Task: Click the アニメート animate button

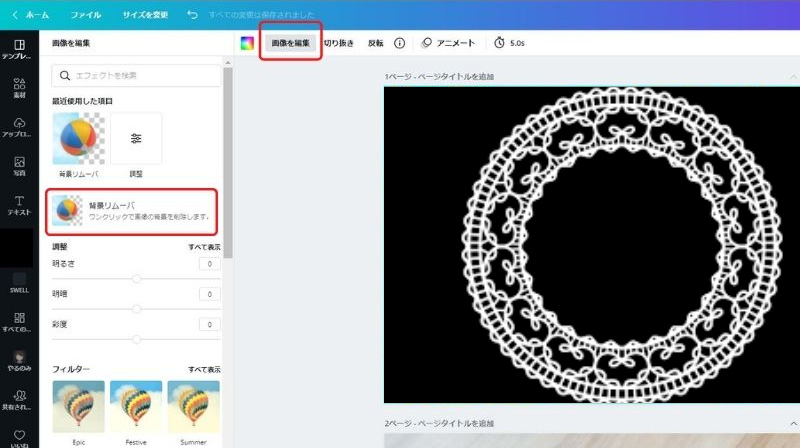Action: tap(448, 43)
